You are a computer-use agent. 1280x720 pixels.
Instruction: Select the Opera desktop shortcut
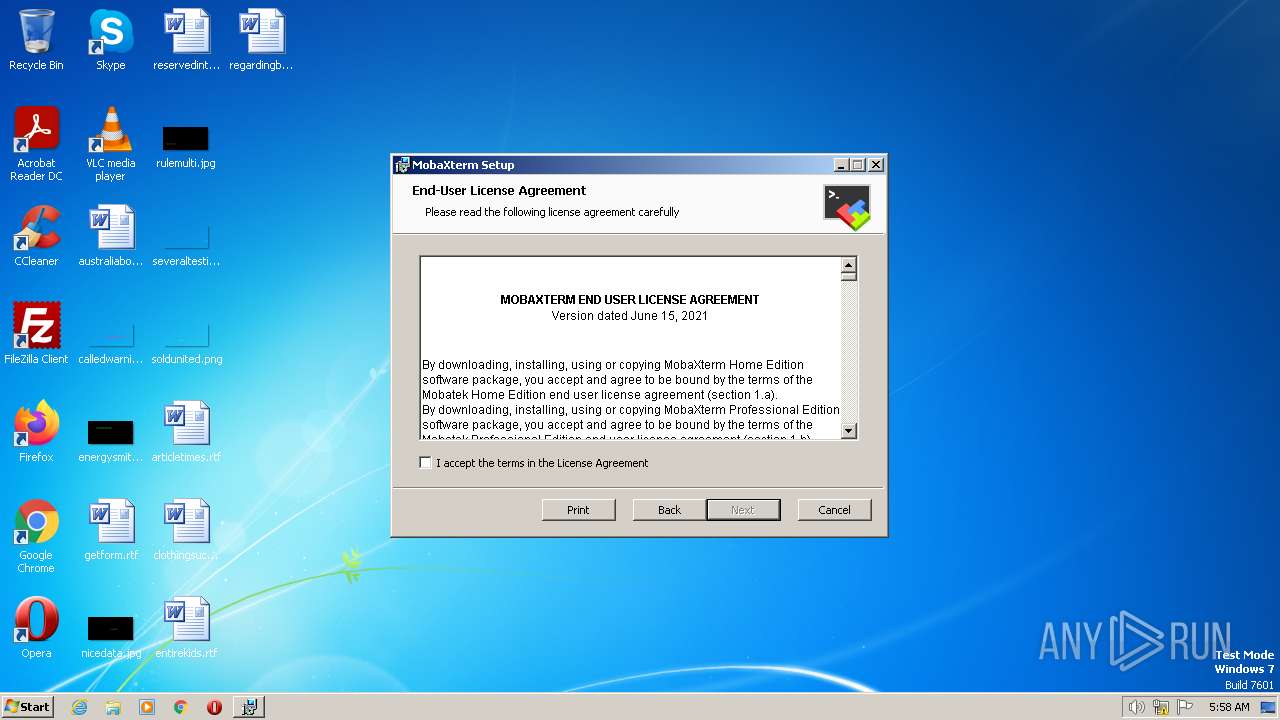(x=36, y=628)
